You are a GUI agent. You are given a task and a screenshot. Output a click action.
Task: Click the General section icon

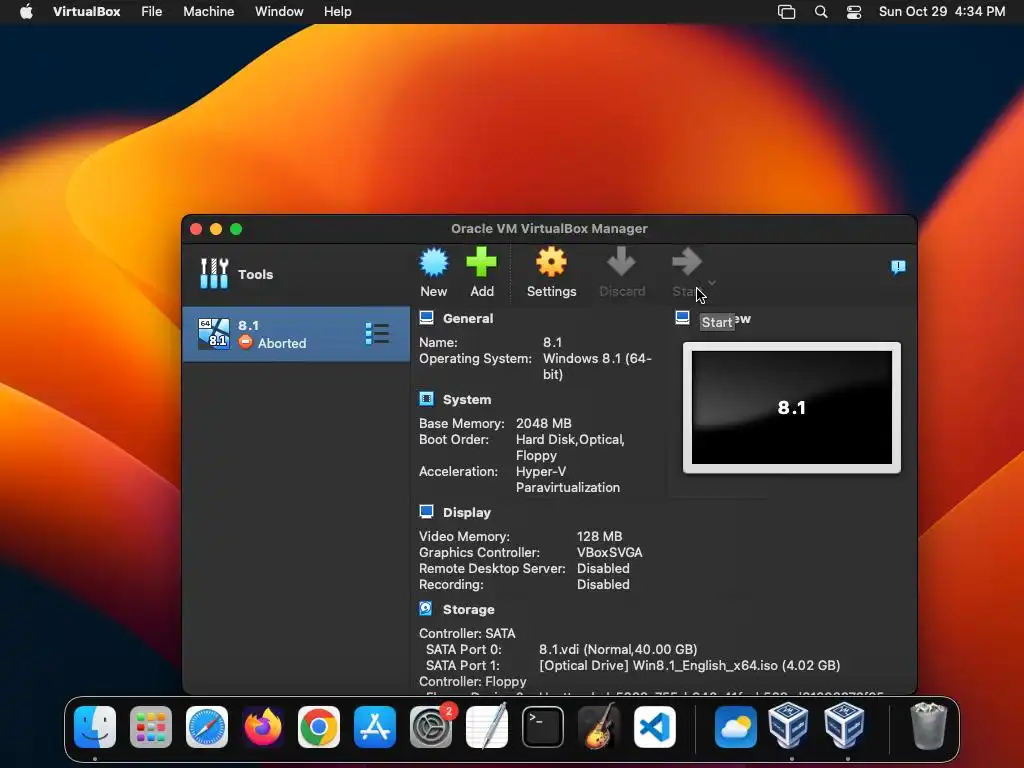426,318
